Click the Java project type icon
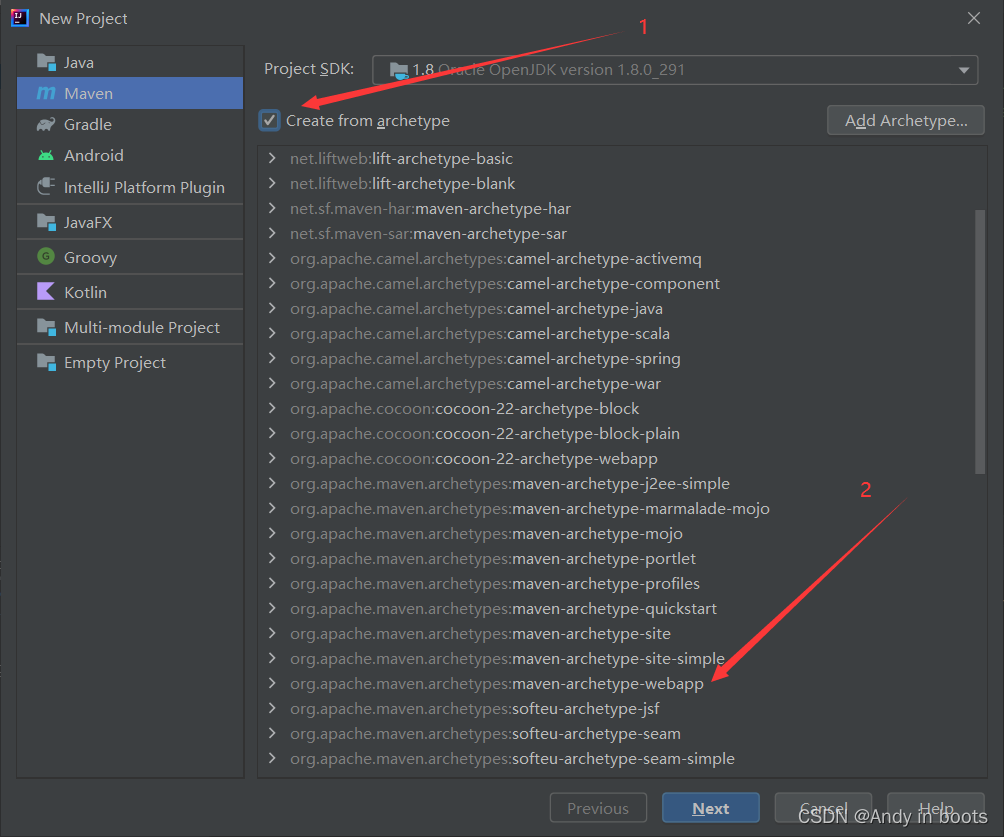 pyautogui.click(x=46, y=62)
